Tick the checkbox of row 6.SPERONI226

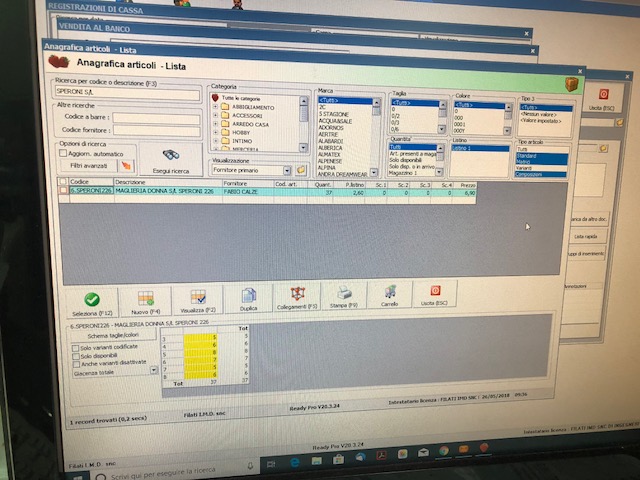point(63,190)
